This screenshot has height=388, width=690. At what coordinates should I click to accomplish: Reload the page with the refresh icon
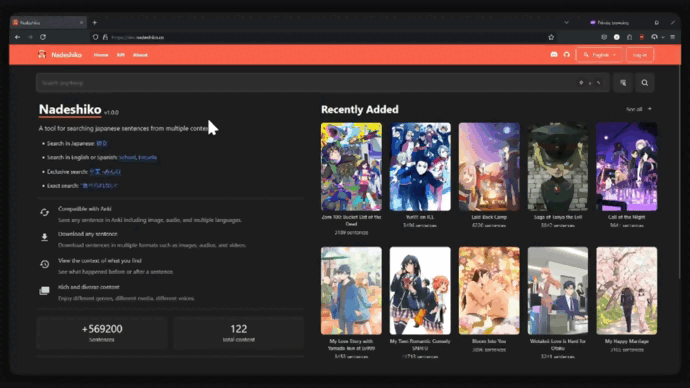43,37
